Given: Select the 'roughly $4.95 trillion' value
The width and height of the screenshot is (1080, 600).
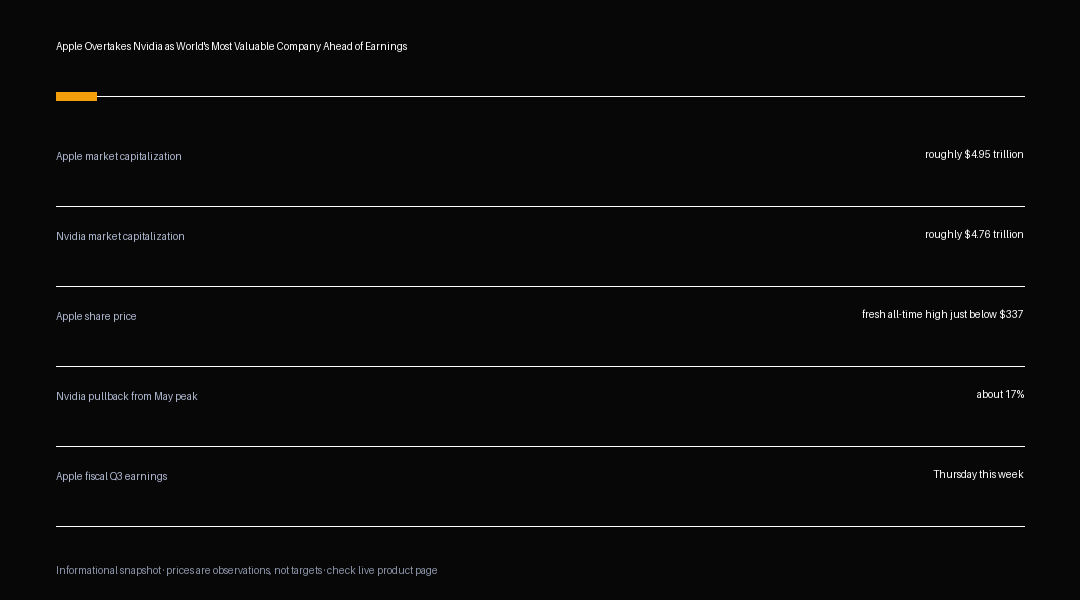Looking at the screenshot, I should pos(974,154).
